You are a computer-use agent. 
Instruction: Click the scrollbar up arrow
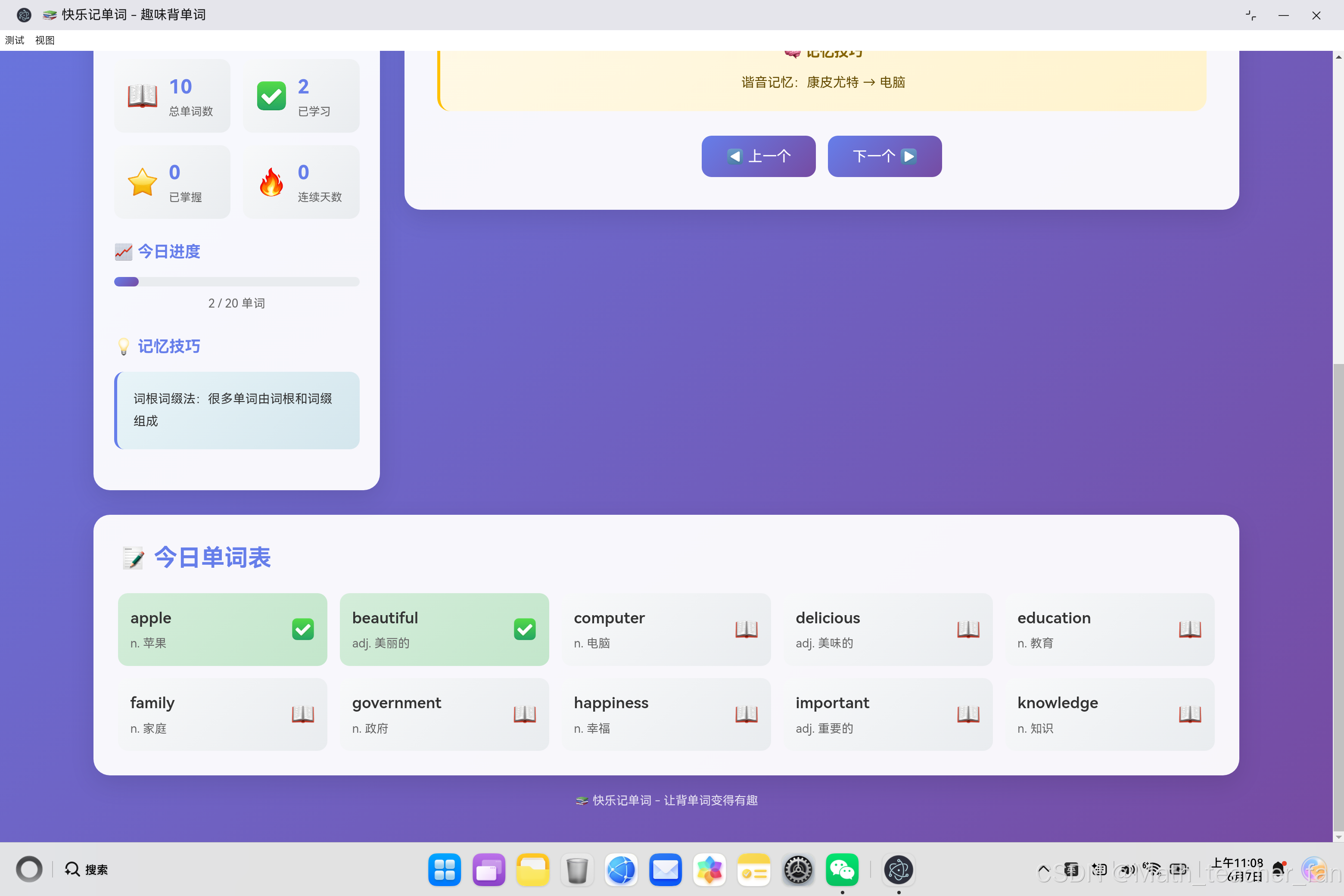coord(1338,56)
